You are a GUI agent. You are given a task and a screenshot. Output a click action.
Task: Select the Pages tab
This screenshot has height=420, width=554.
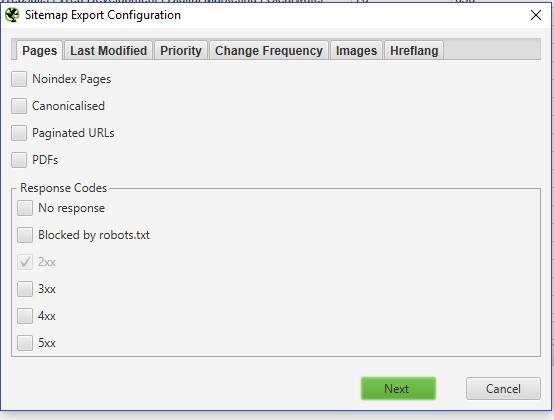pos(40,51)
